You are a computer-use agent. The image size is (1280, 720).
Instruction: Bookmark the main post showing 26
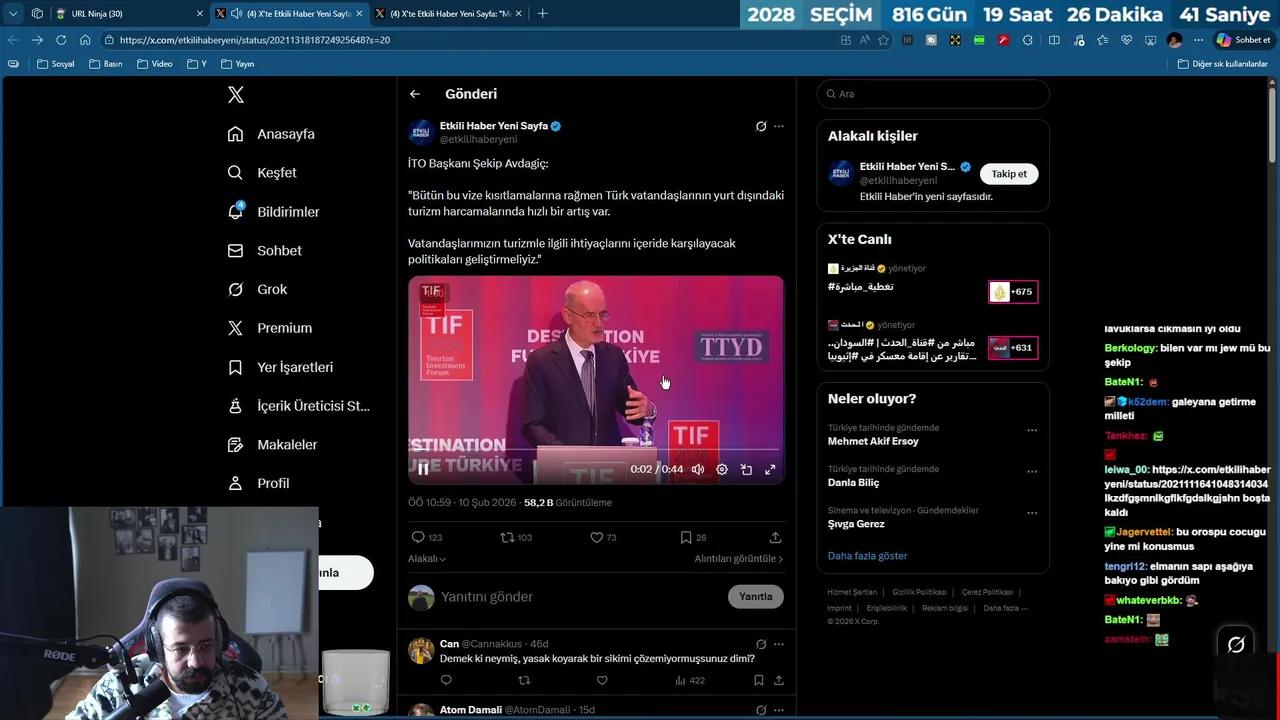(693, 537)
